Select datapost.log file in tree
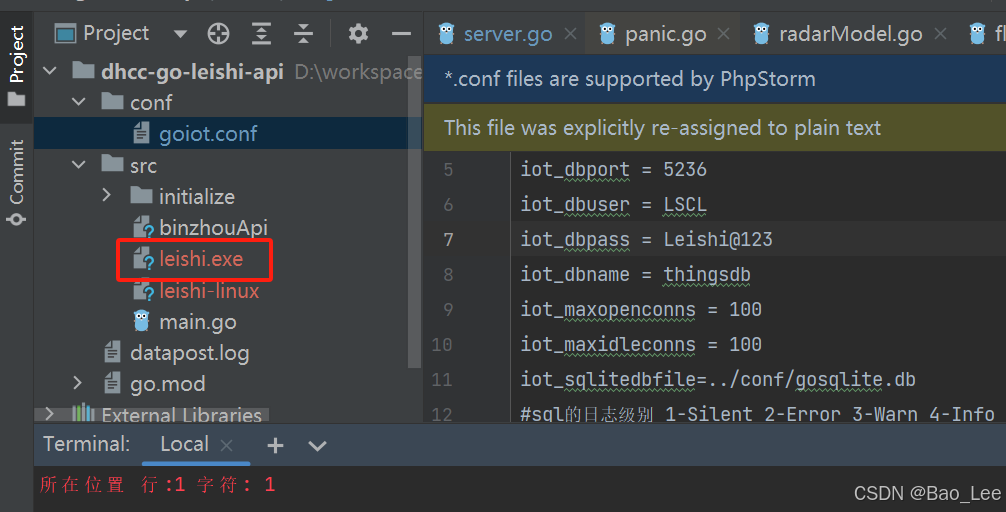 click(189, 353)
